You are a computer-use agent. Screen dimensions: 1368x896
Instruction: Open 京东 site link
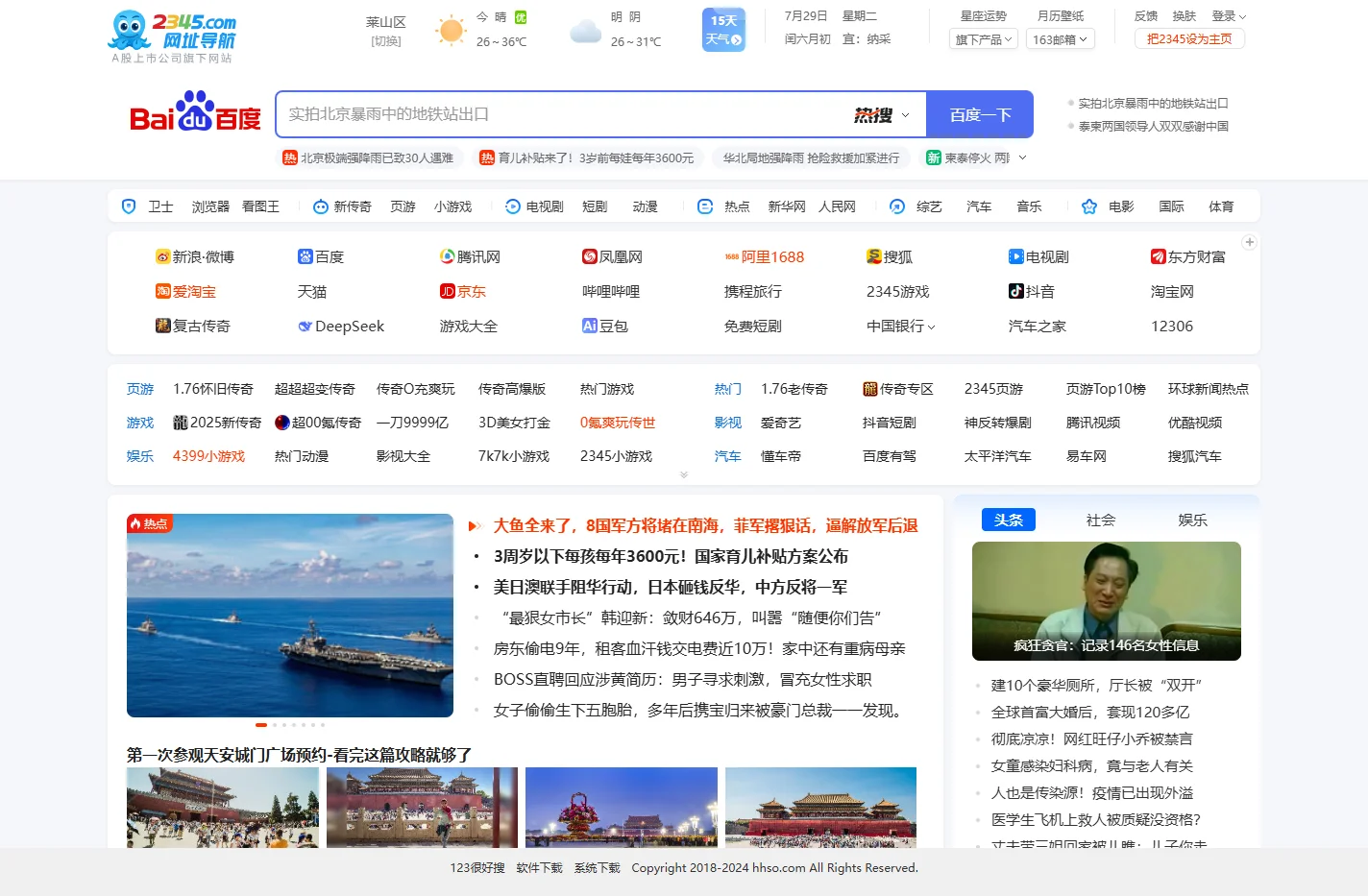463,291
